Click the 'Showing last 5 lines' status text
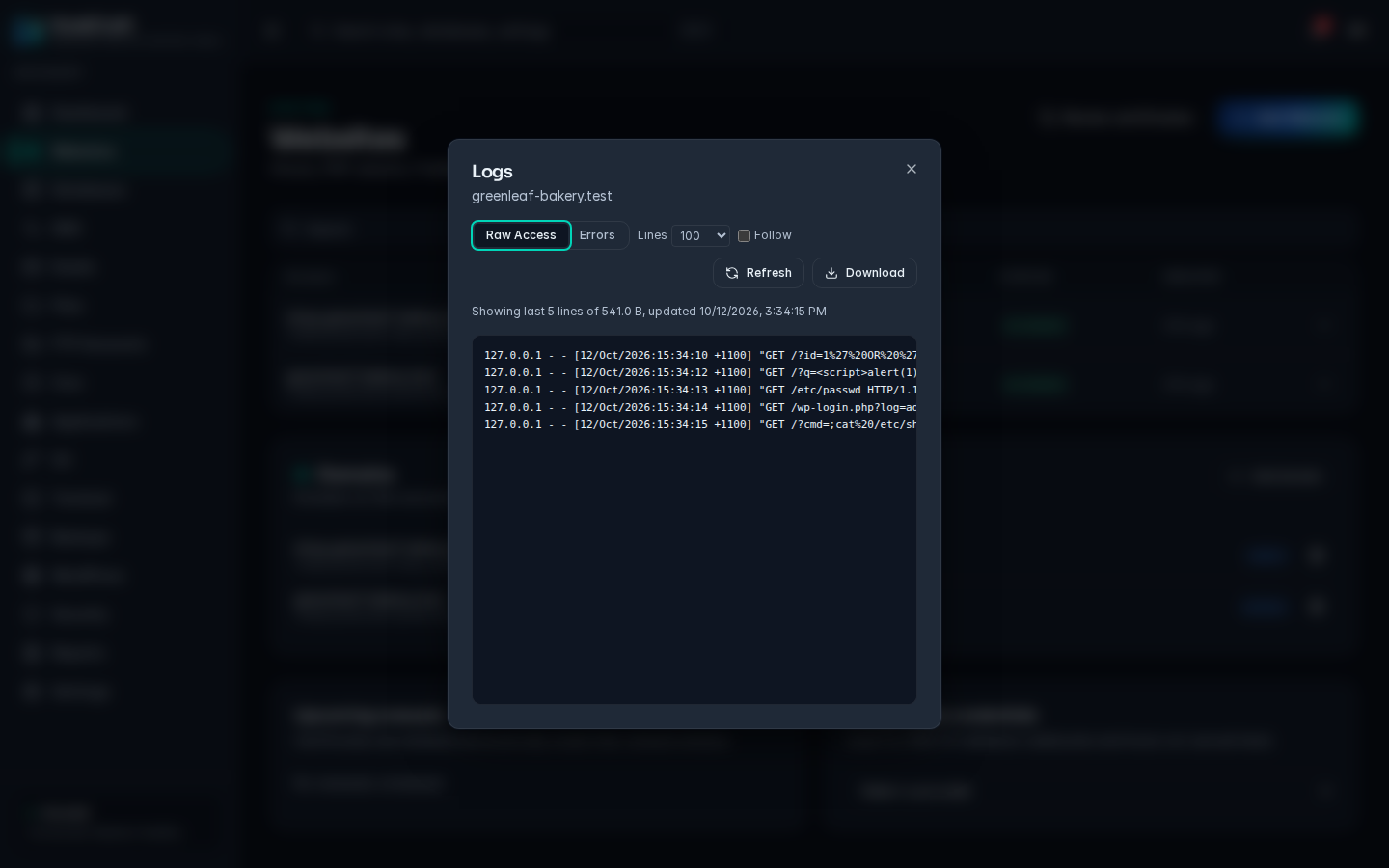The height and width of the screenshot is (868, 1389). click(x=649, y=312)
